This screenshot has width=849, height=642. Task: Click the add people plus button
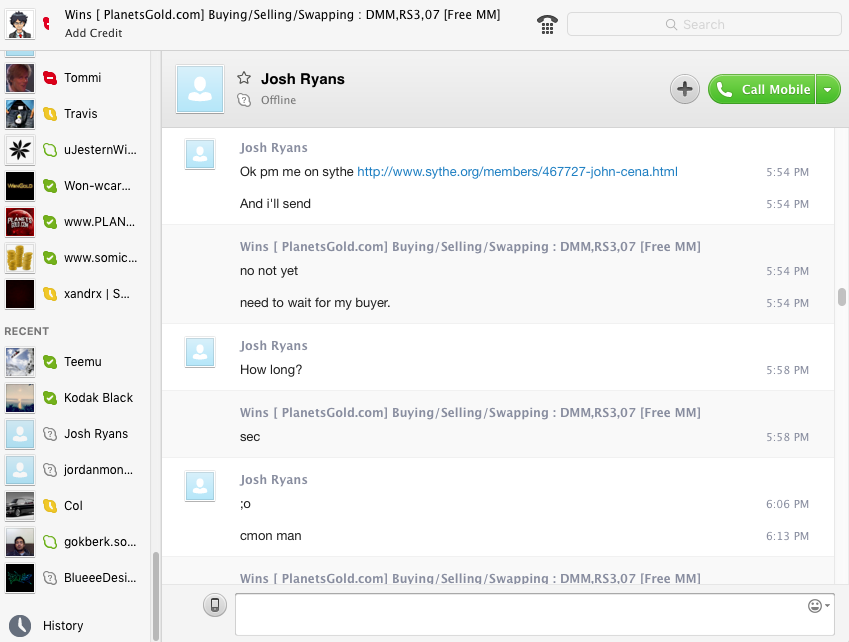(684, 89)
